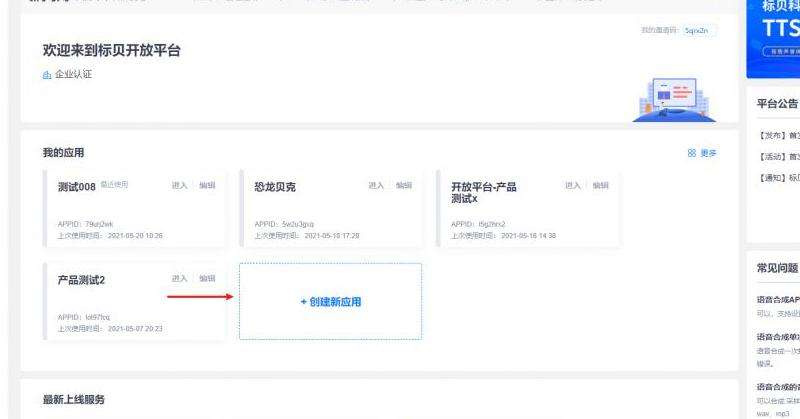Open the 企业认证 link
Image resolution: width=800 pixels, height=419 pixels.
point(73,75)
